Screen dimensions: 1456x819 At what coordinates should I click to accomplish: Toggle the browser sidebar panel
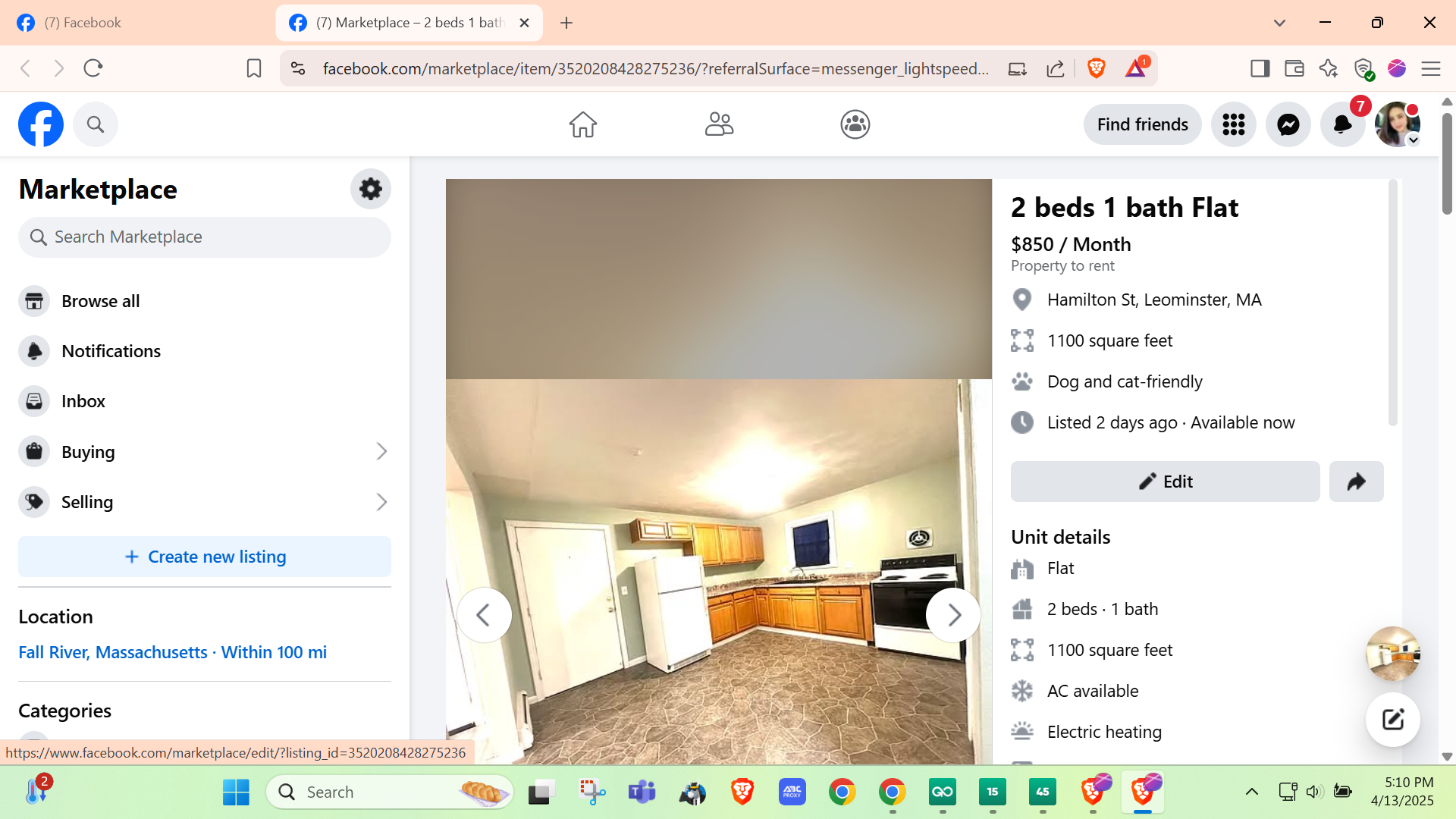[x=1260, y=69]
